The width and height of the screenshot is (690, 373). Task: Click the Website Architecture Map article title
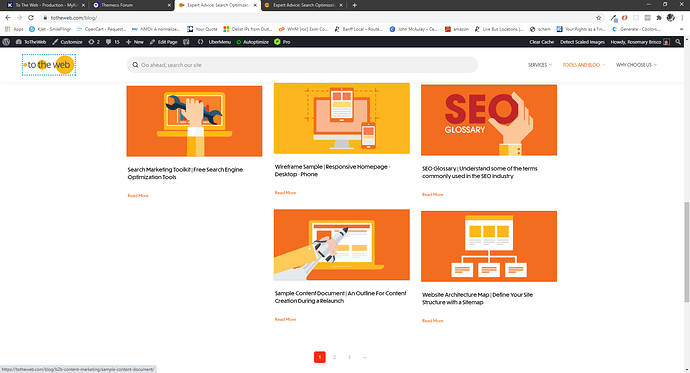[477, 298]
